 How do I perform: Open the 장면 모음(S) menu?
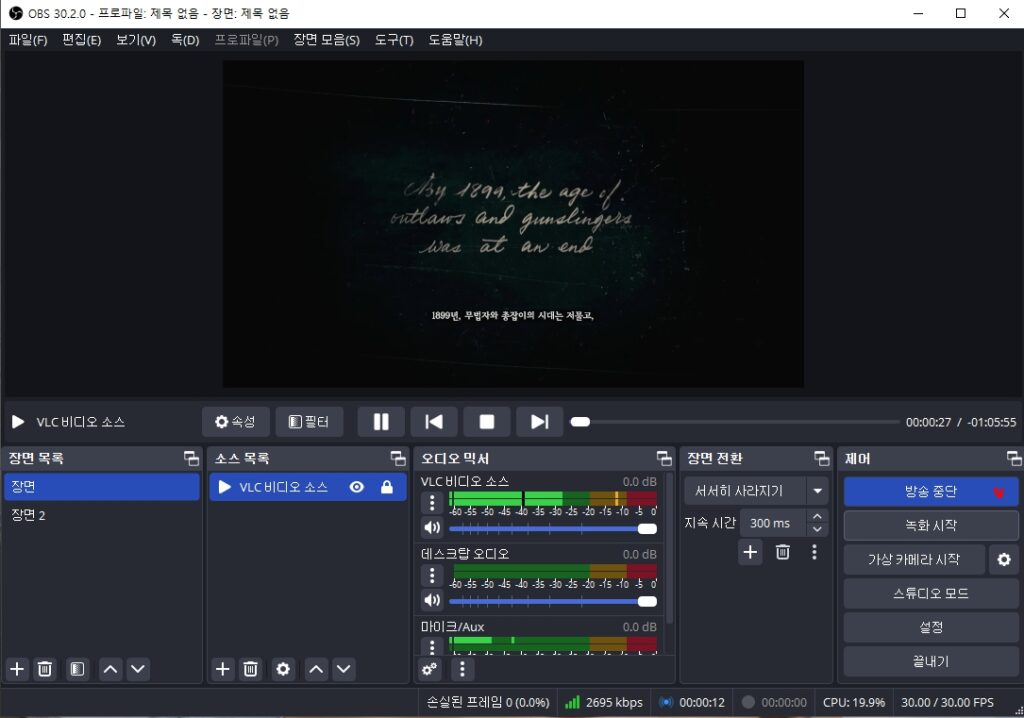coord(327,40)
